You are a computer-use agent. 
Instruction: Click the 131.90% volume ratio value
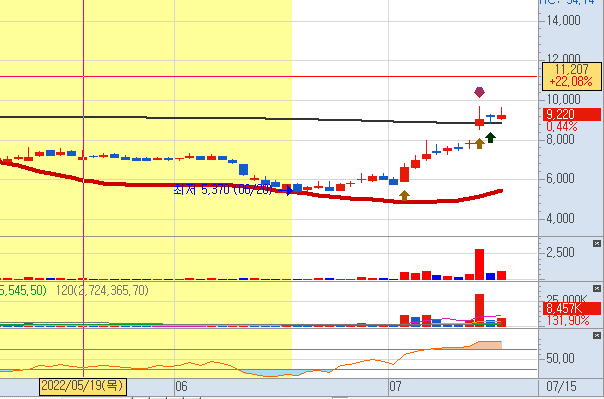[x=568, y=320]
